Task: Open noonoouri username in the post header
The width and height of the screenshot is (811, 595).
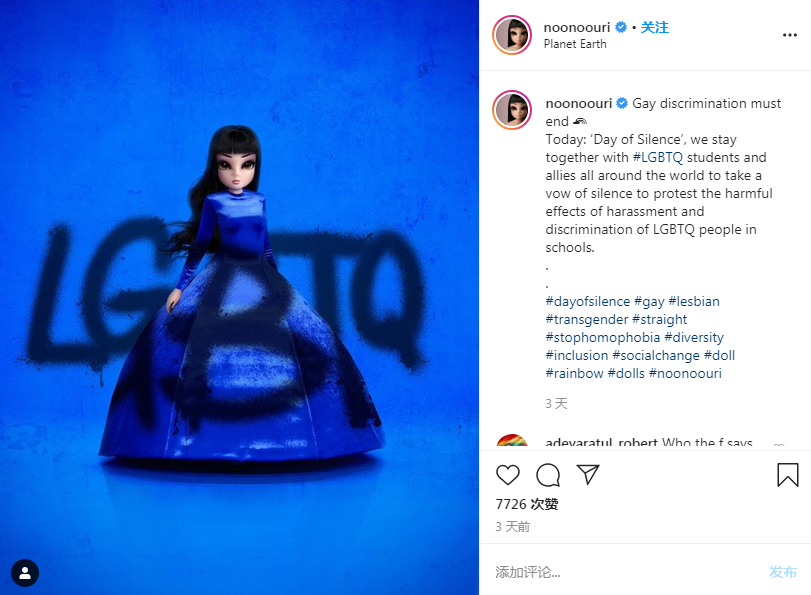Action: 577,27
